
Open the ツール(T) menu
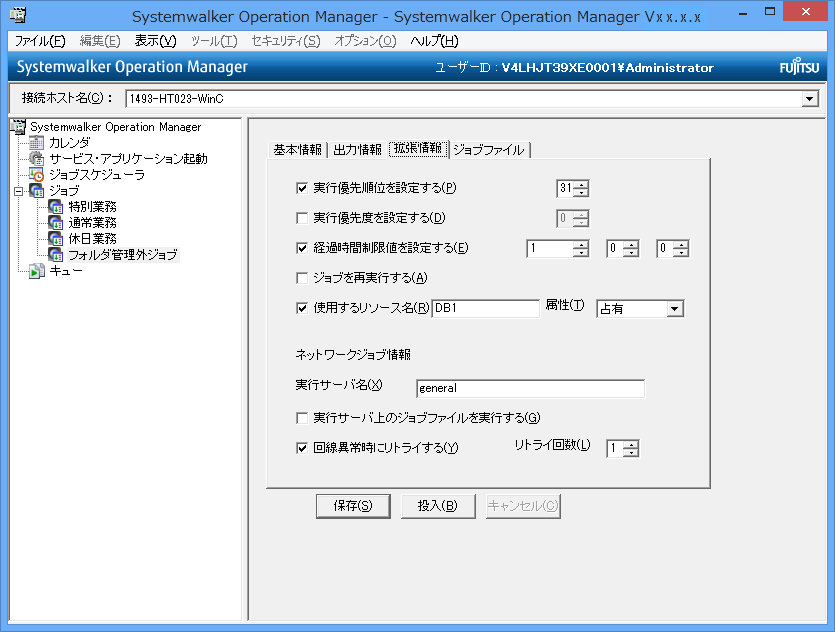coord(214,41)
